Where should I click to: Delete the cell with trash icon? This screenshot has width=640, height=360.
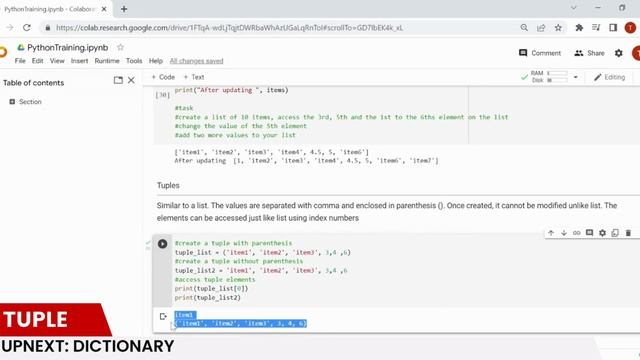tap(628, 233)
